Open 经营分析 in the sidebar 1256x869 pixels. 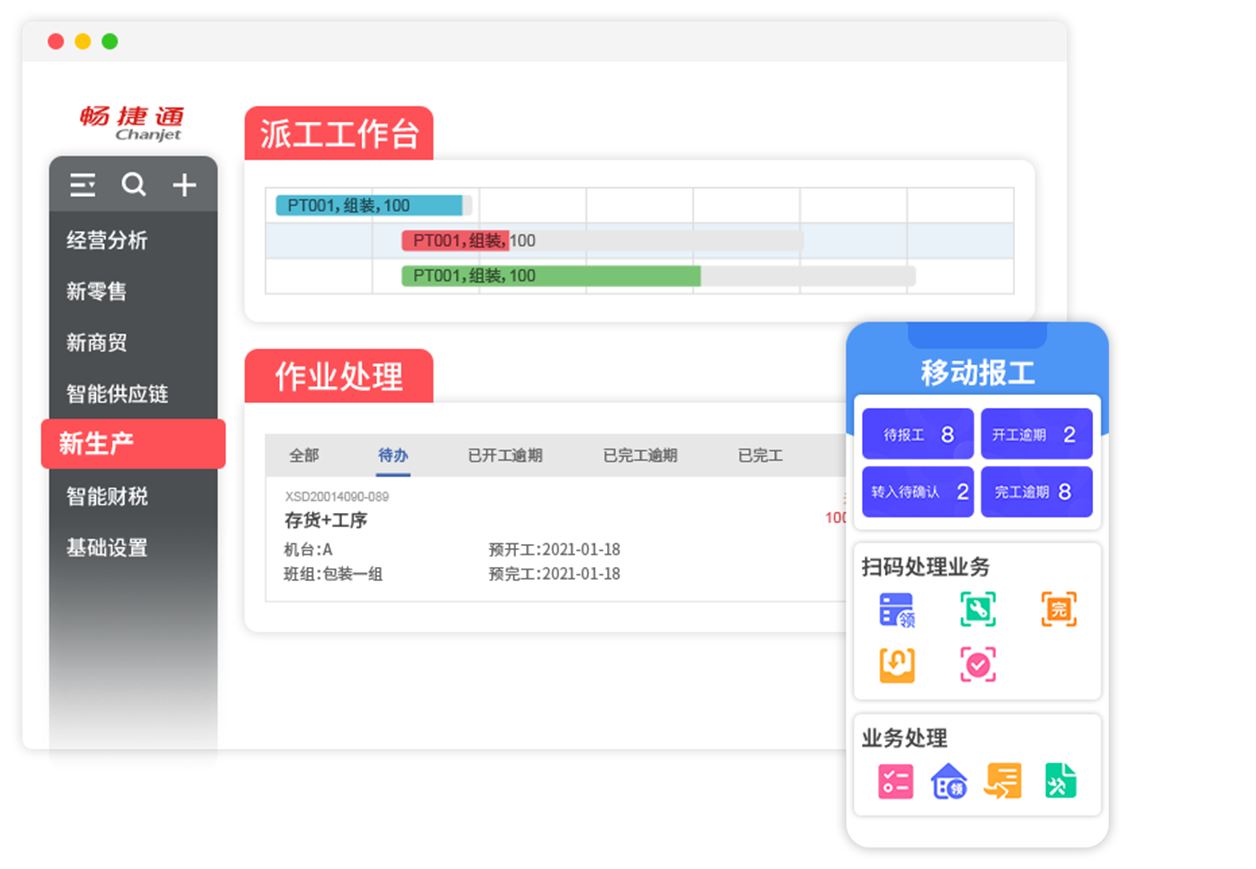pyautogui.click(x=107, y=240)
